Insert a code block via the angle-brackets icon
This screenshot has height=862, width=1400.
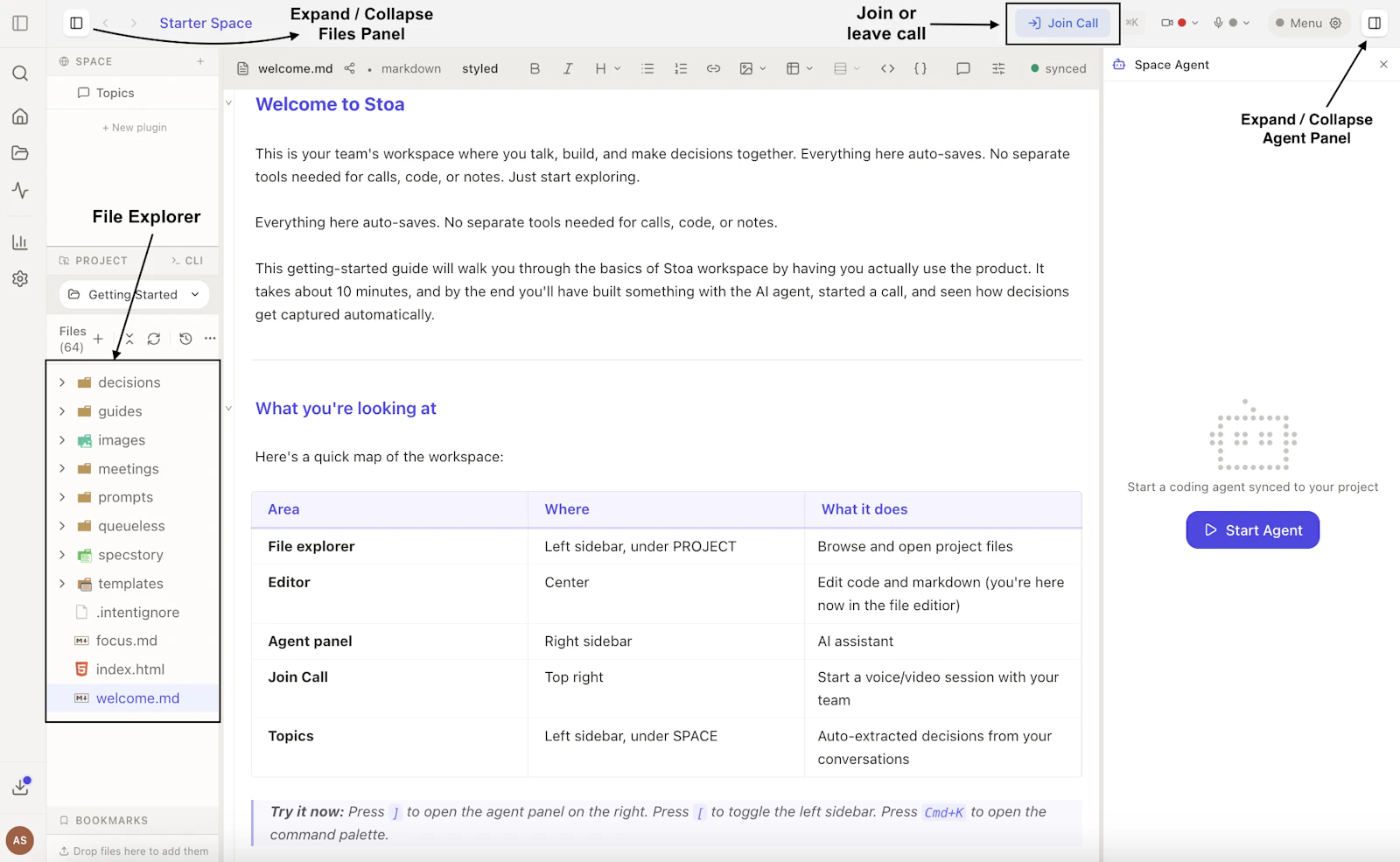(x=887, y=68)
